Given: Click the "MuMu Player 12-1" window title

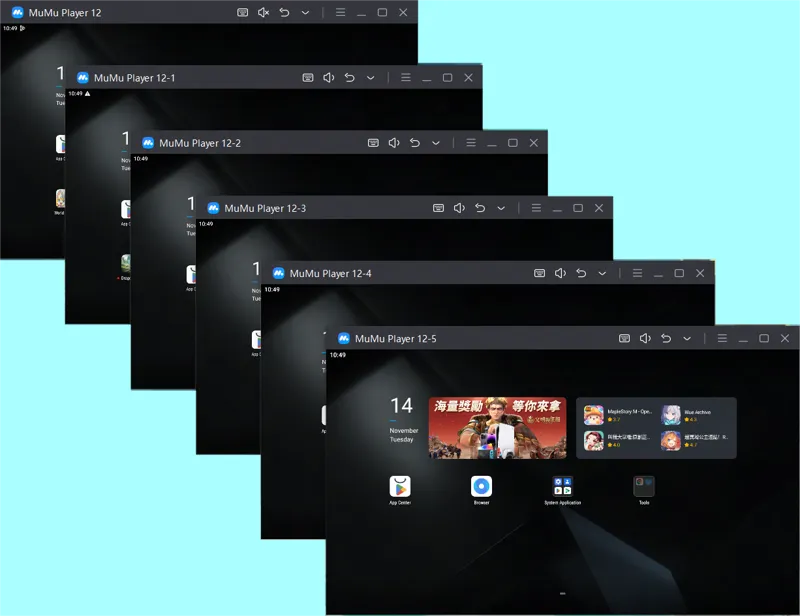Looking at the screenshot, I should pyautogui.click(x=135, y=78).
